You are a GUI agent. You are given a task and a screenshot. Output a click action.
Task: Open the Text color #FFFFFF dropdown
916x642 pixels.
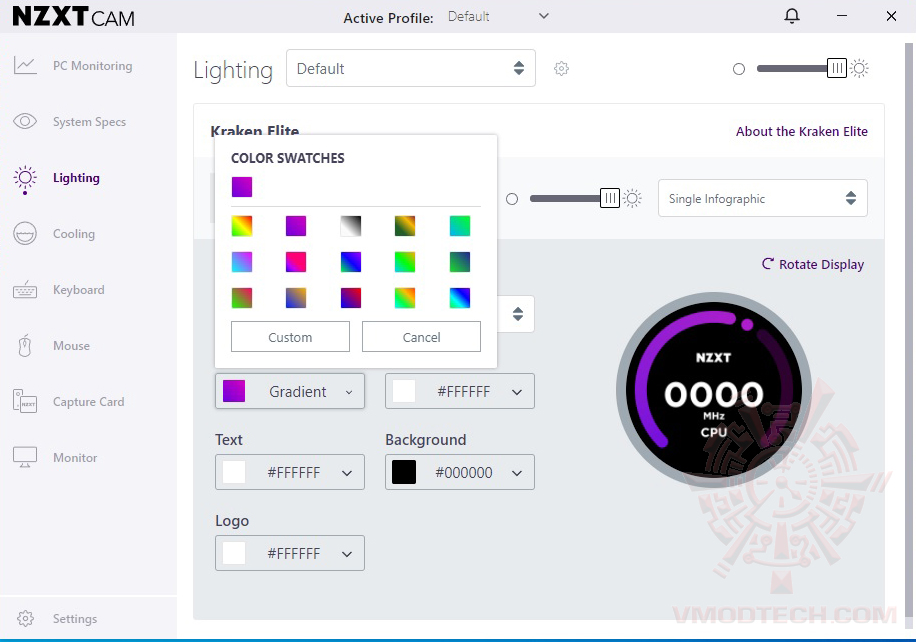pyautogui.click(x=290, y=472)
